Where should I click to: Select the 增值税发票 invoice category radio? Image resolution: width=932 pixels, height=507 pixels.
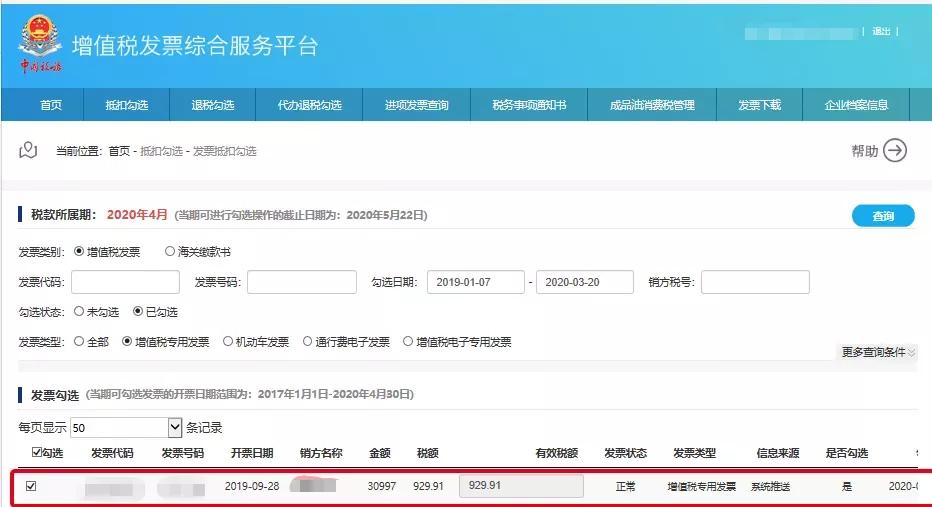click(78, 251)
